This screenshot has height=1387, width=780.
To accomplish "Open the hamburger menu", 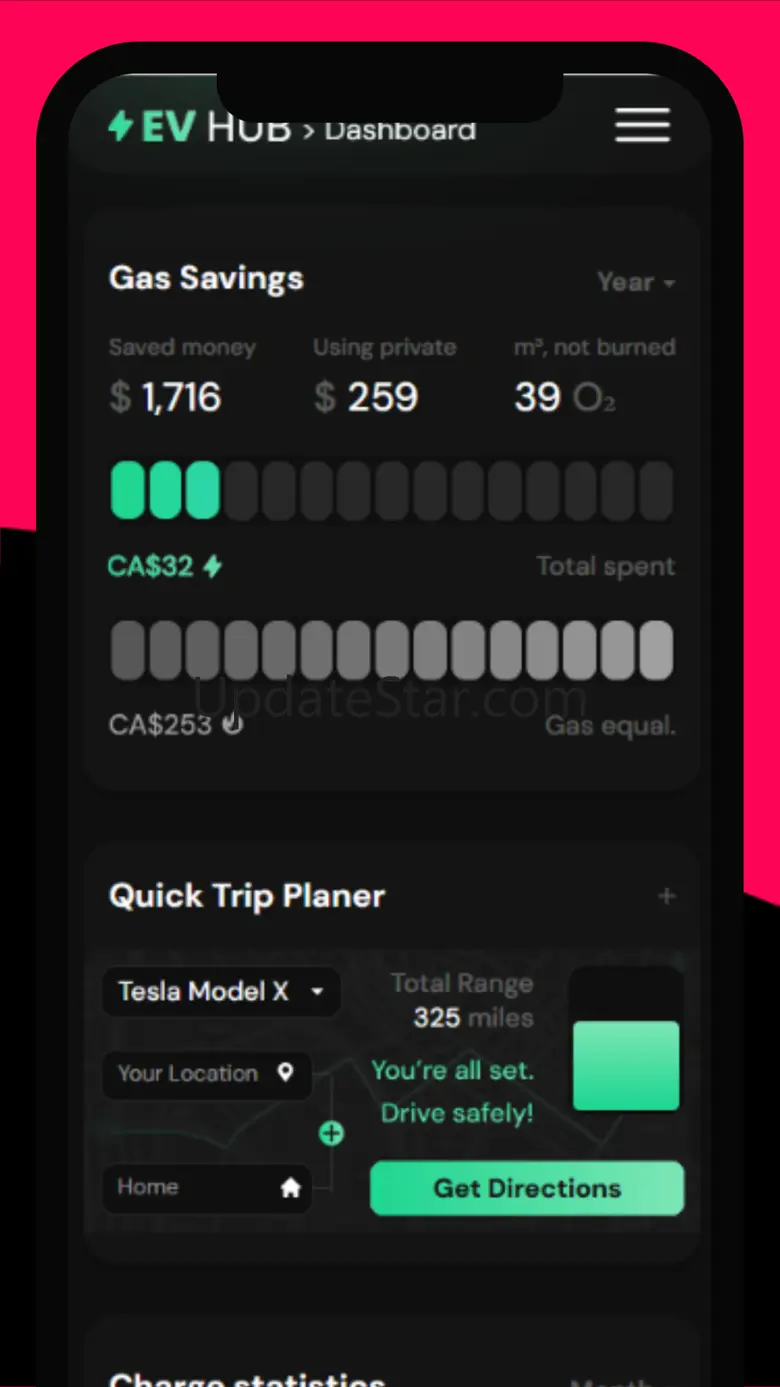I will 642,127.
